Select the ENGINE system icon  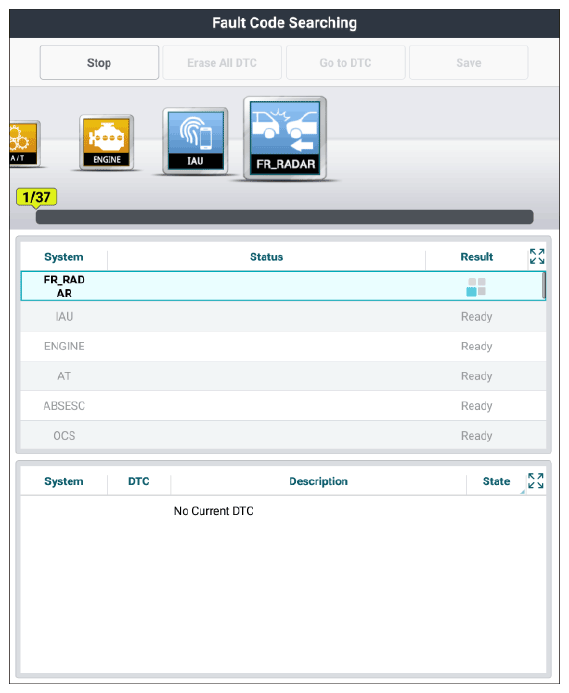107,142
